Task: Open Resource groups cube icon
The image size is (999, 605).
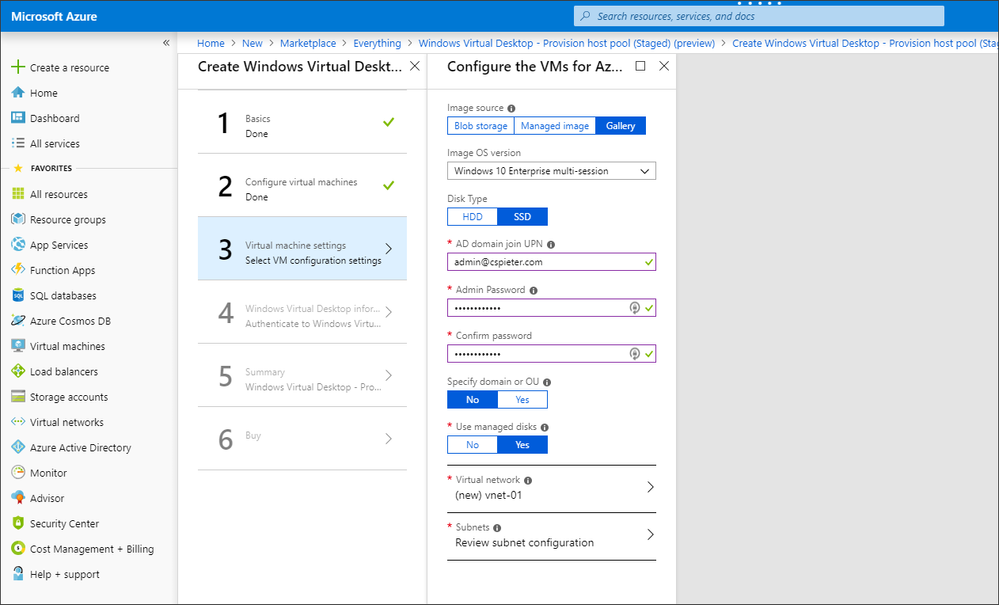Action: pyautogui.click(x=18, y=219)
